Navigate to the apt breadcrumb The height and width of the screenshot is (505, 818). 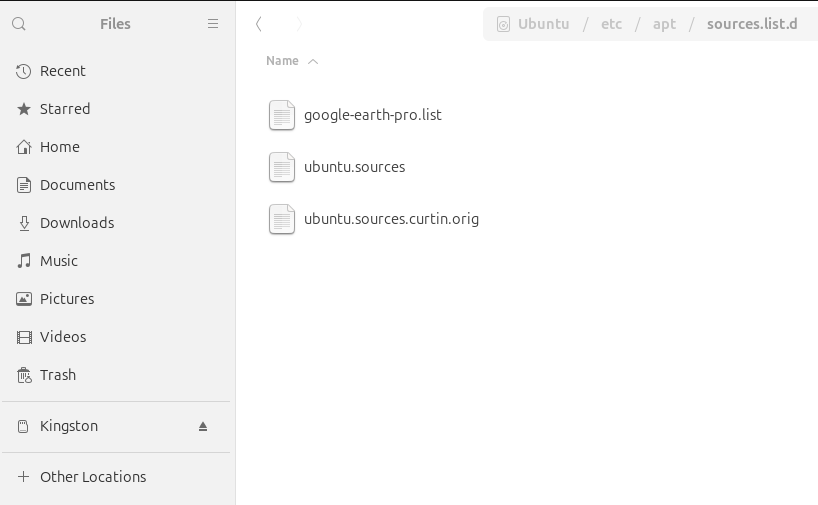(664, 24)
